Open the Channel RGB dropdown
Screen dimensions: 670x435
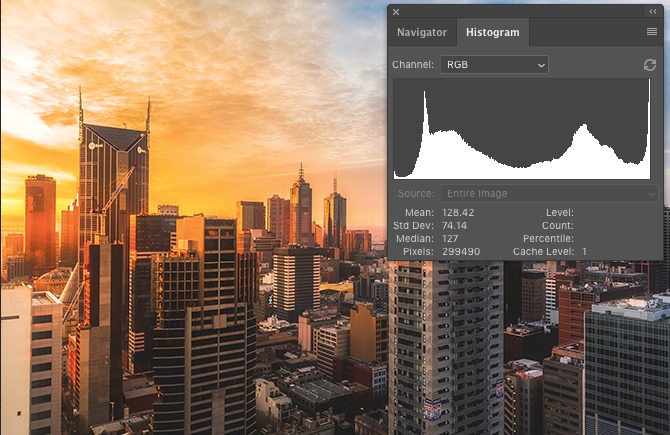495,65
